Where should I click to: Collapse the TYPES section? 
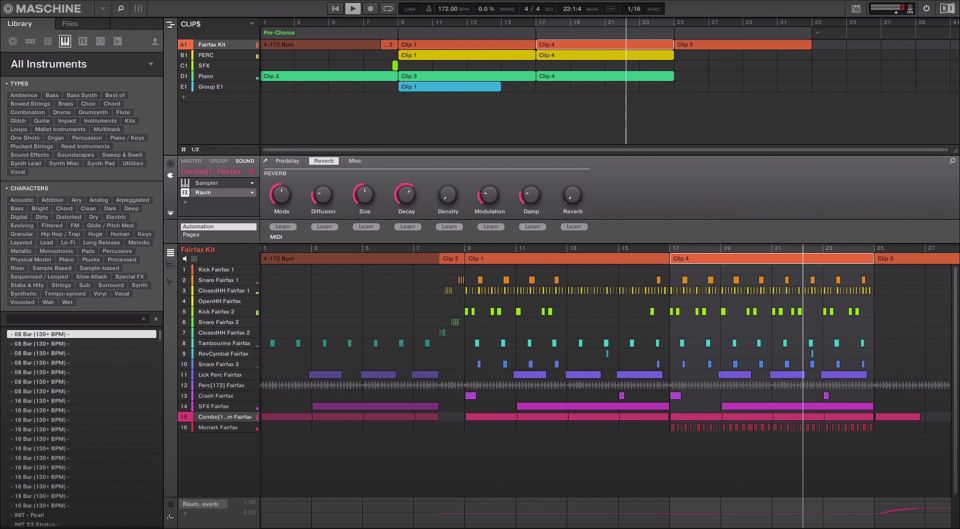[6, 84]
